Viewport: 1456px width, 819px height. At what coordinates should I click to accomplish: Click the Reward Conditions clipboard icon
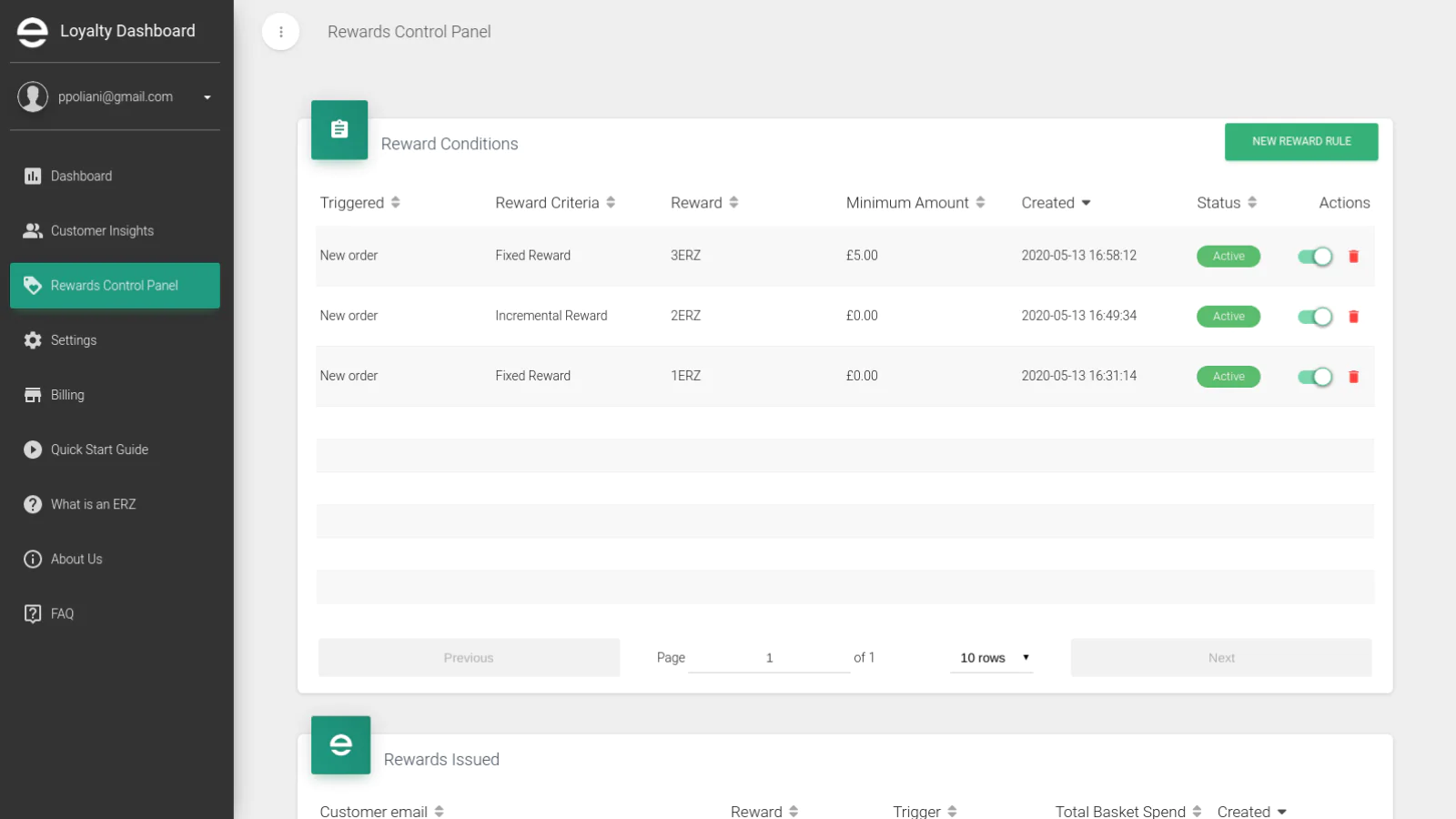339,130
